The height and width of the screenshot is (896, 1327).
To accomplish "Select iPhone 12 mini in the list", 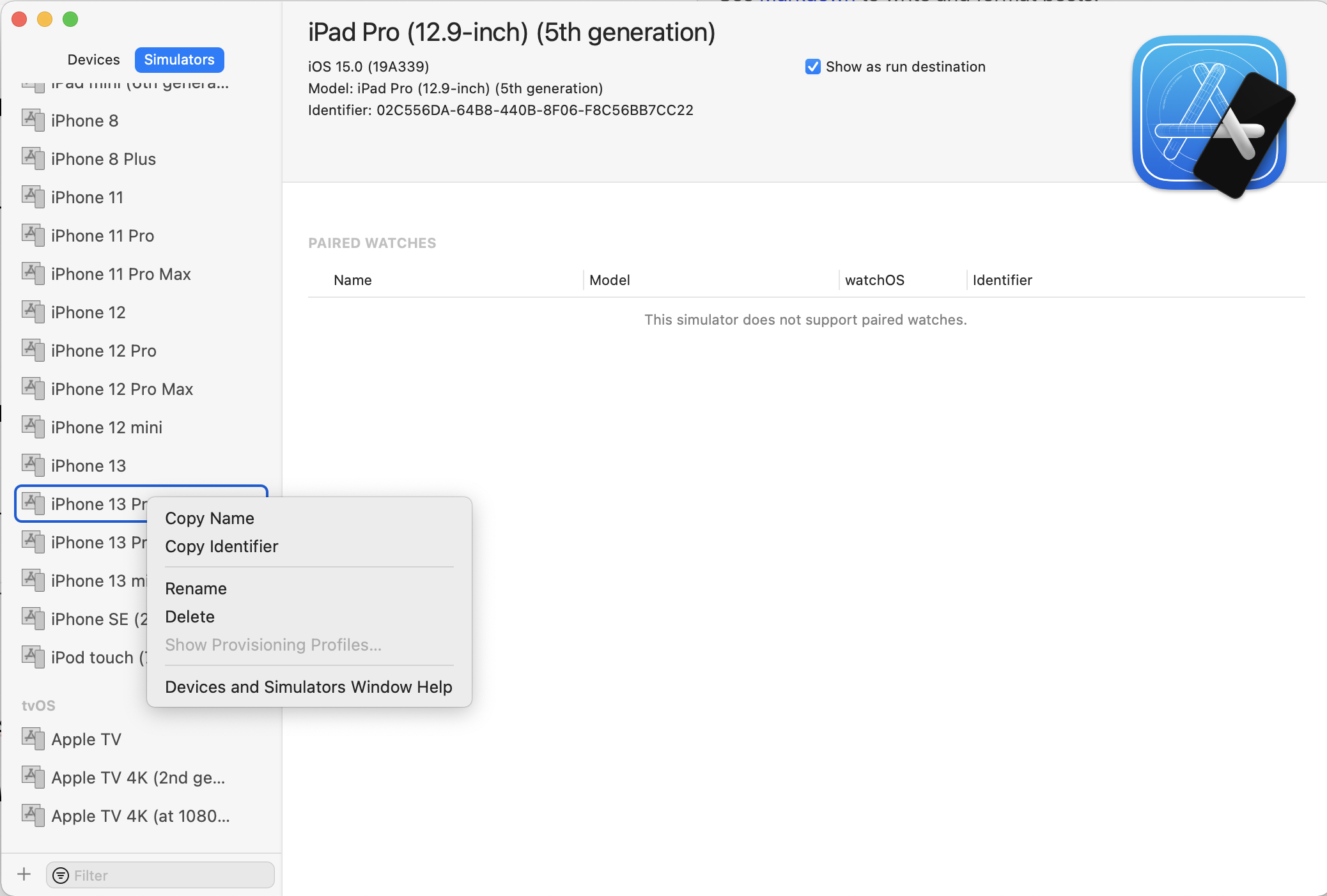I will pyautogui.click(x=141, y=427).
